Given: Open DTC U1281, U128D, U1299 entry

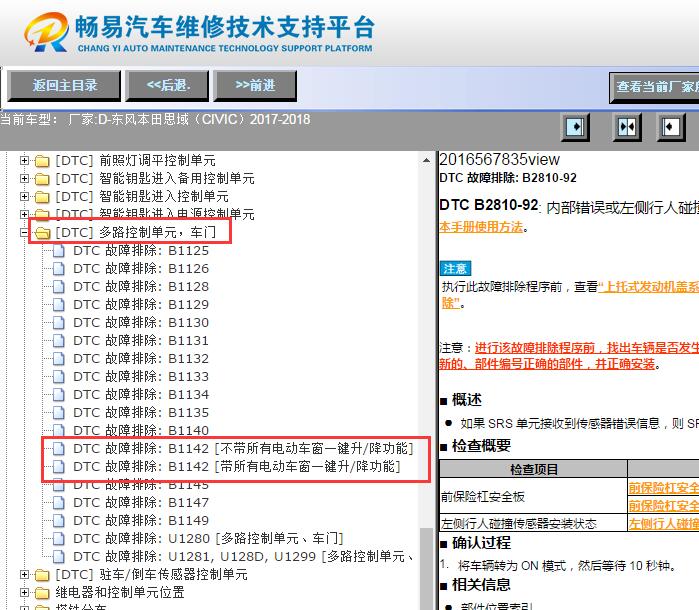Looking at the screenshot, I should tap(243, 556).
